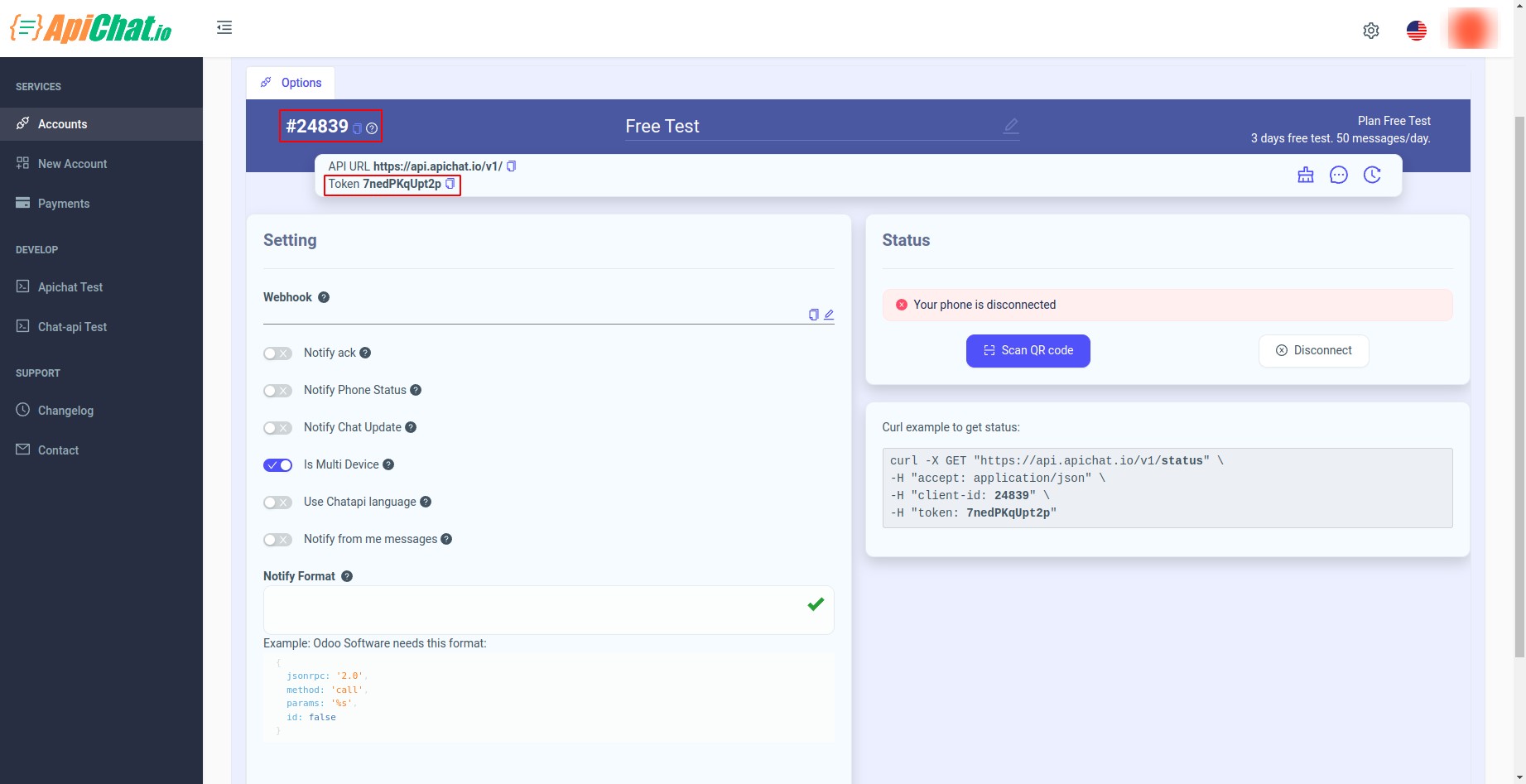Open language selector US flag
This screenshot has height=784, width=1526.
click(1417, 31)
